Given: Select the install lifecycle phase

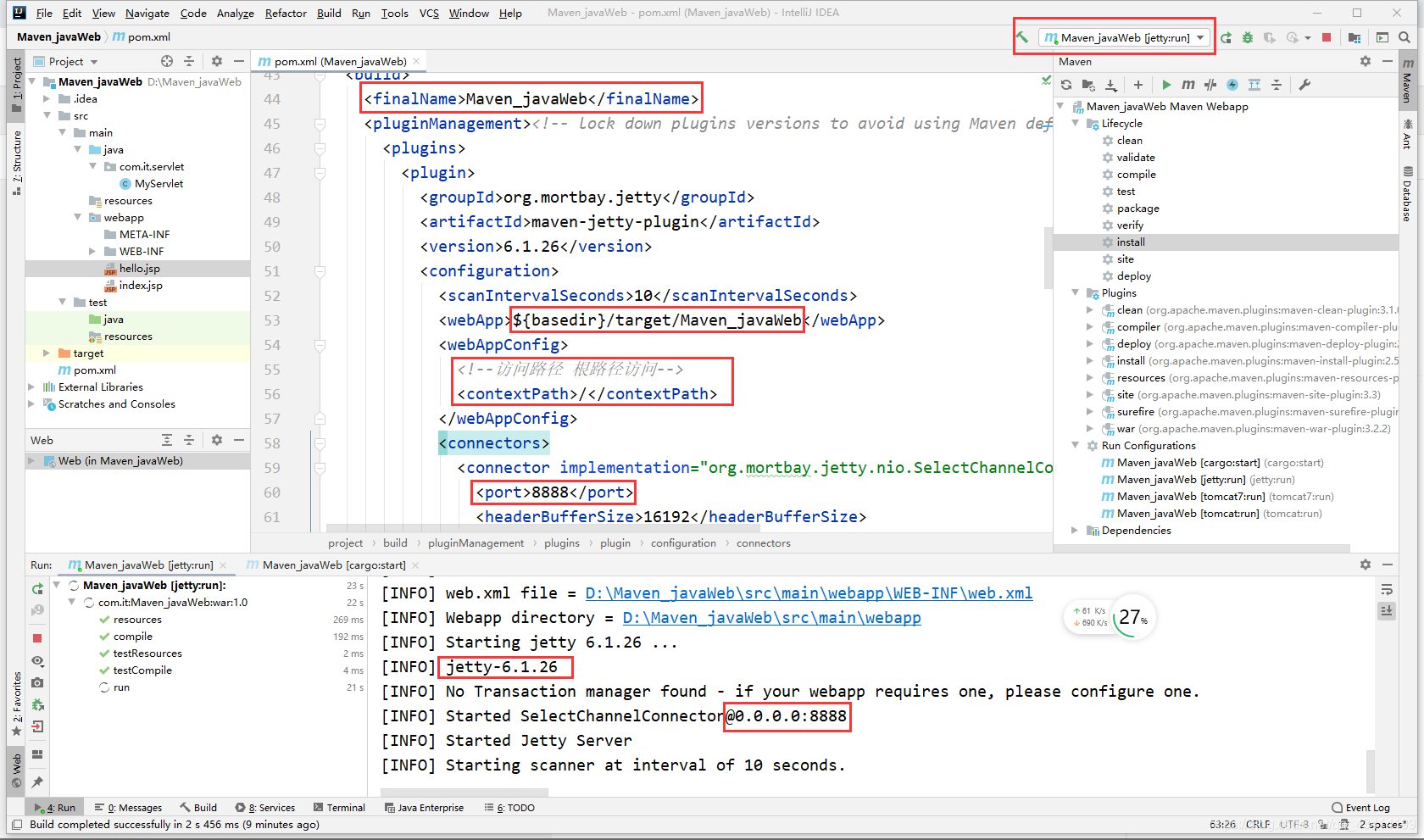Looking at the screenshot, I should coord(1131,242).
